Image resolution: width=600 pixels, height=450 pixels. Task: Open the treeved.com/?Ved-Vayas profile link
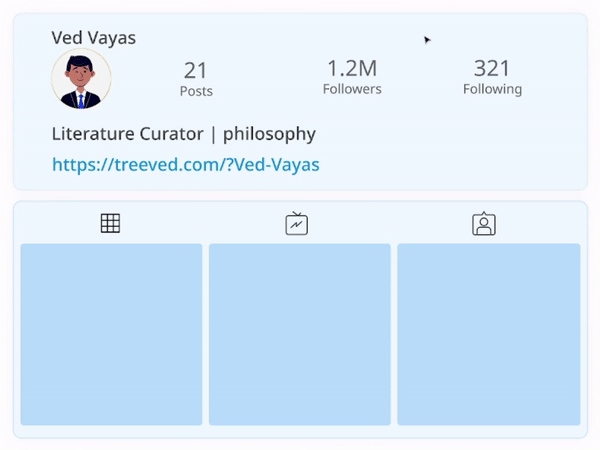(x=186, y=165)
